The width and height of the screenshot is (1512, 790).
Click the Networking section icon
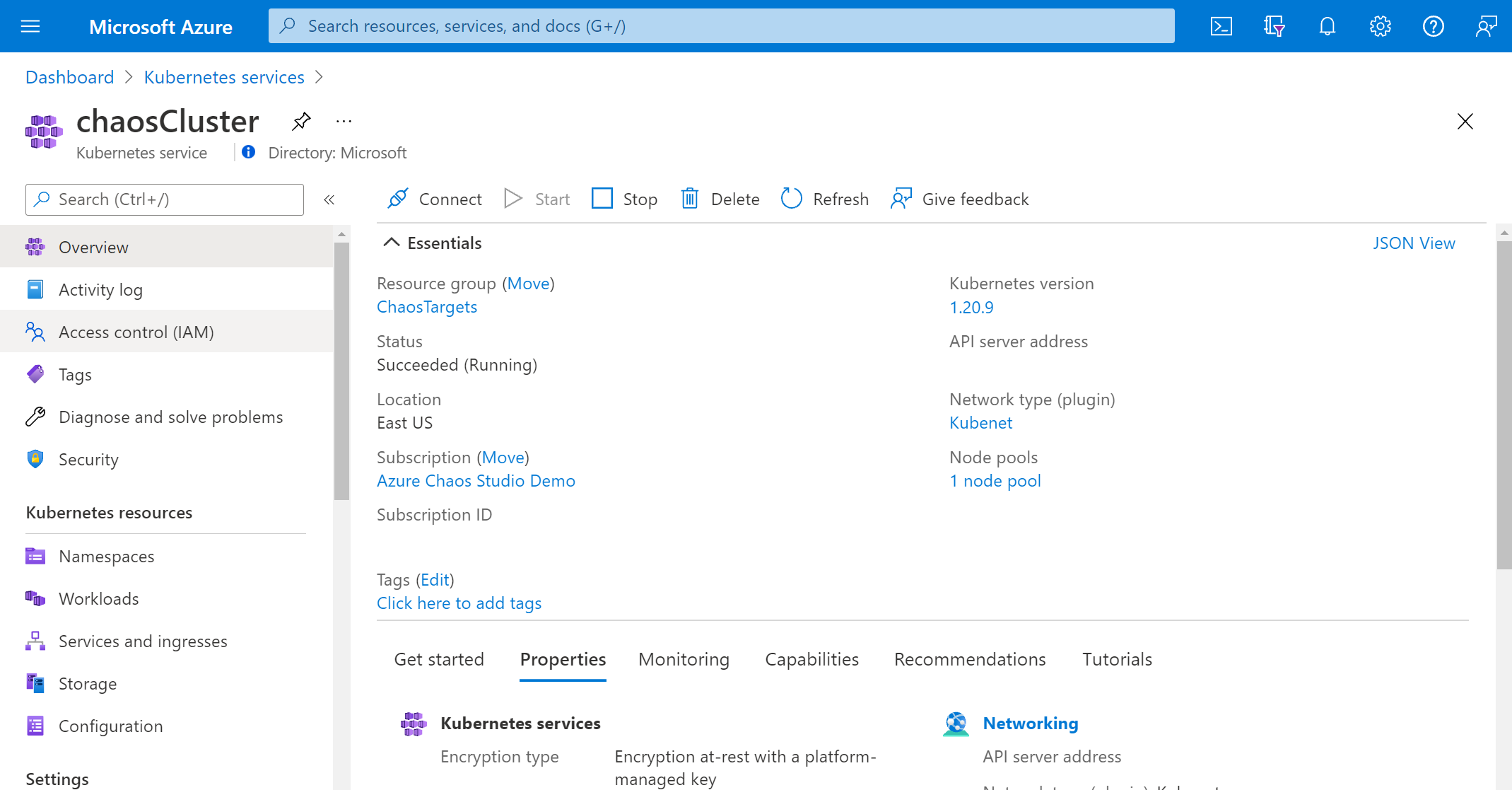coord(955,721)
